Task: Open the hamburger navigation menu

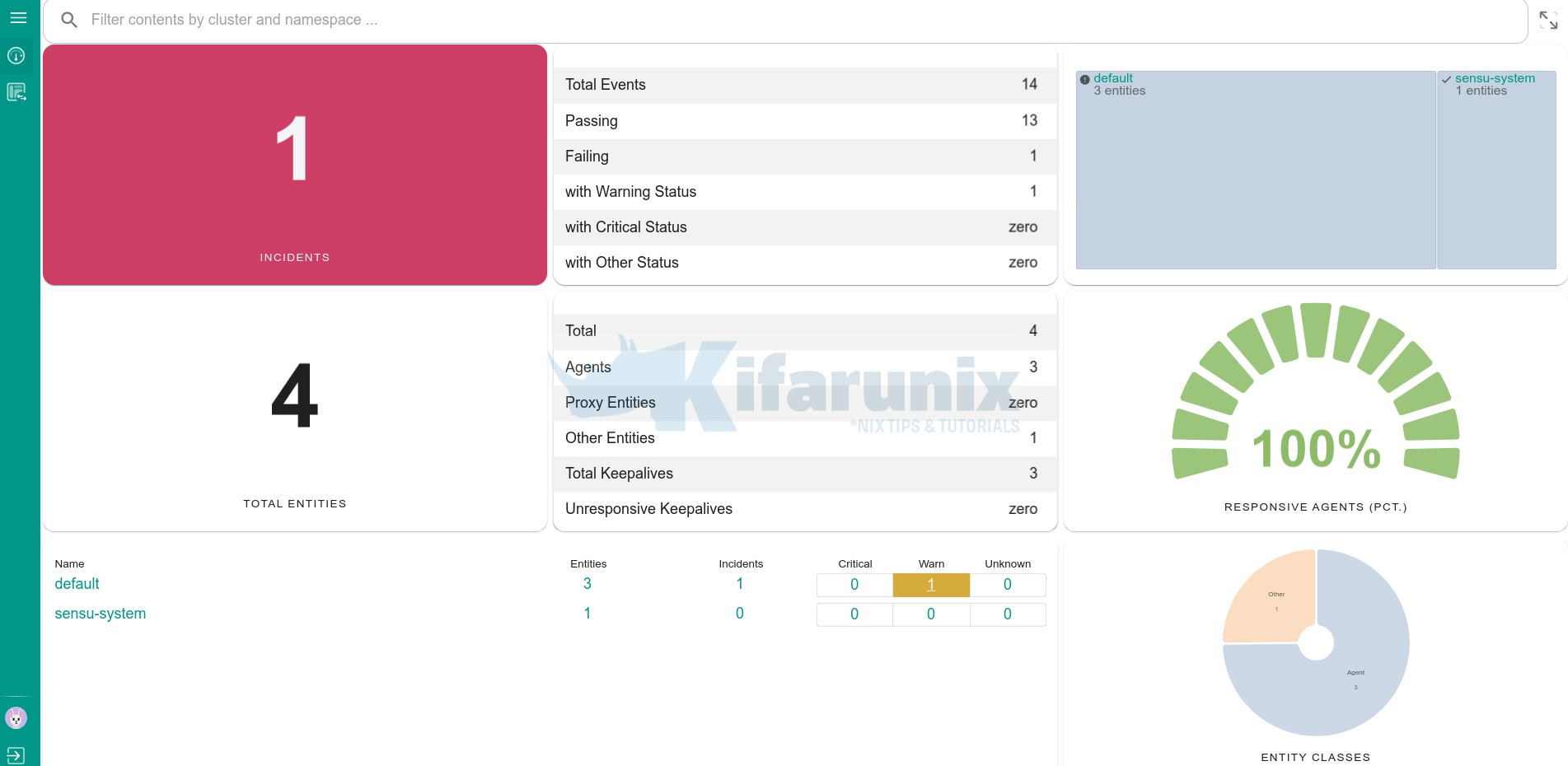Action: [18, 18]
